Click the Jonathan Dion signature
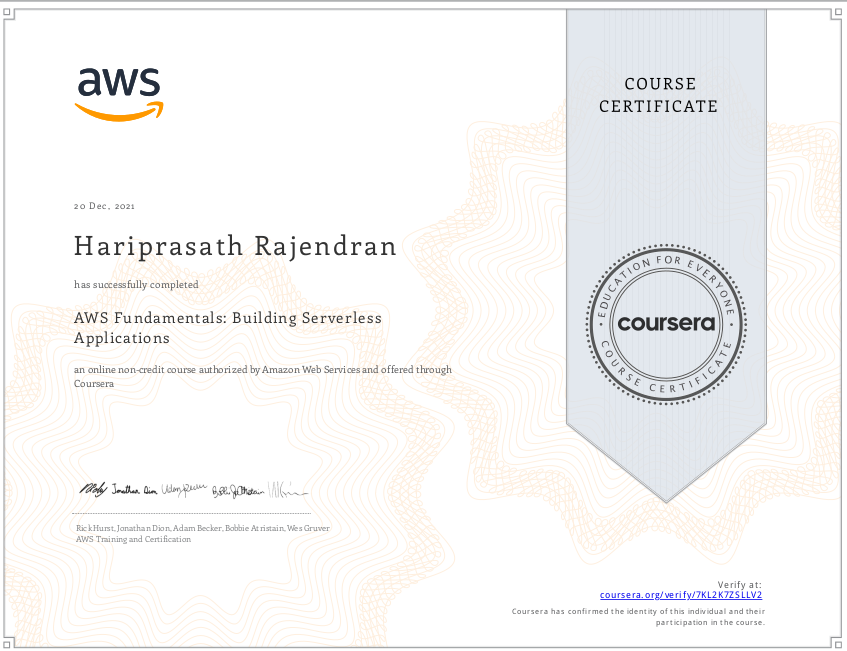This screenshot has width=847, height=651. 135,491
